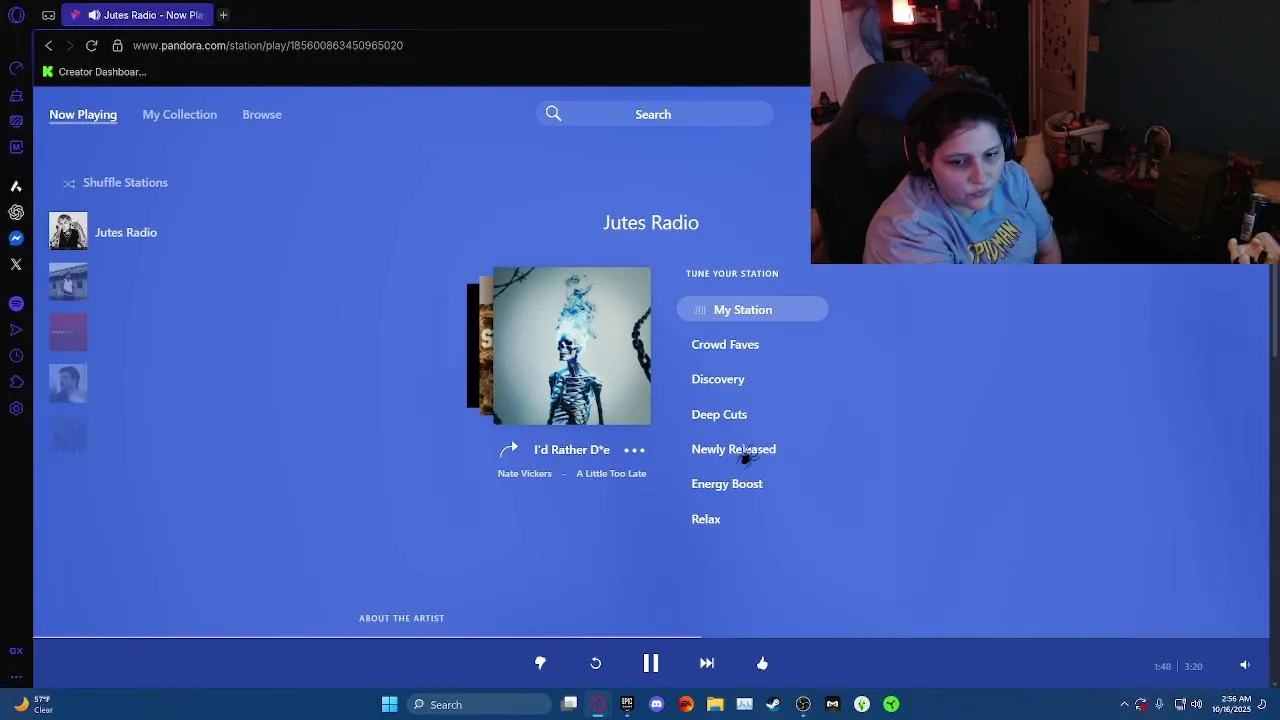Skip to the next track
Image resolution: width=1280 pixels, height=720 pixels.
point(706,663)
